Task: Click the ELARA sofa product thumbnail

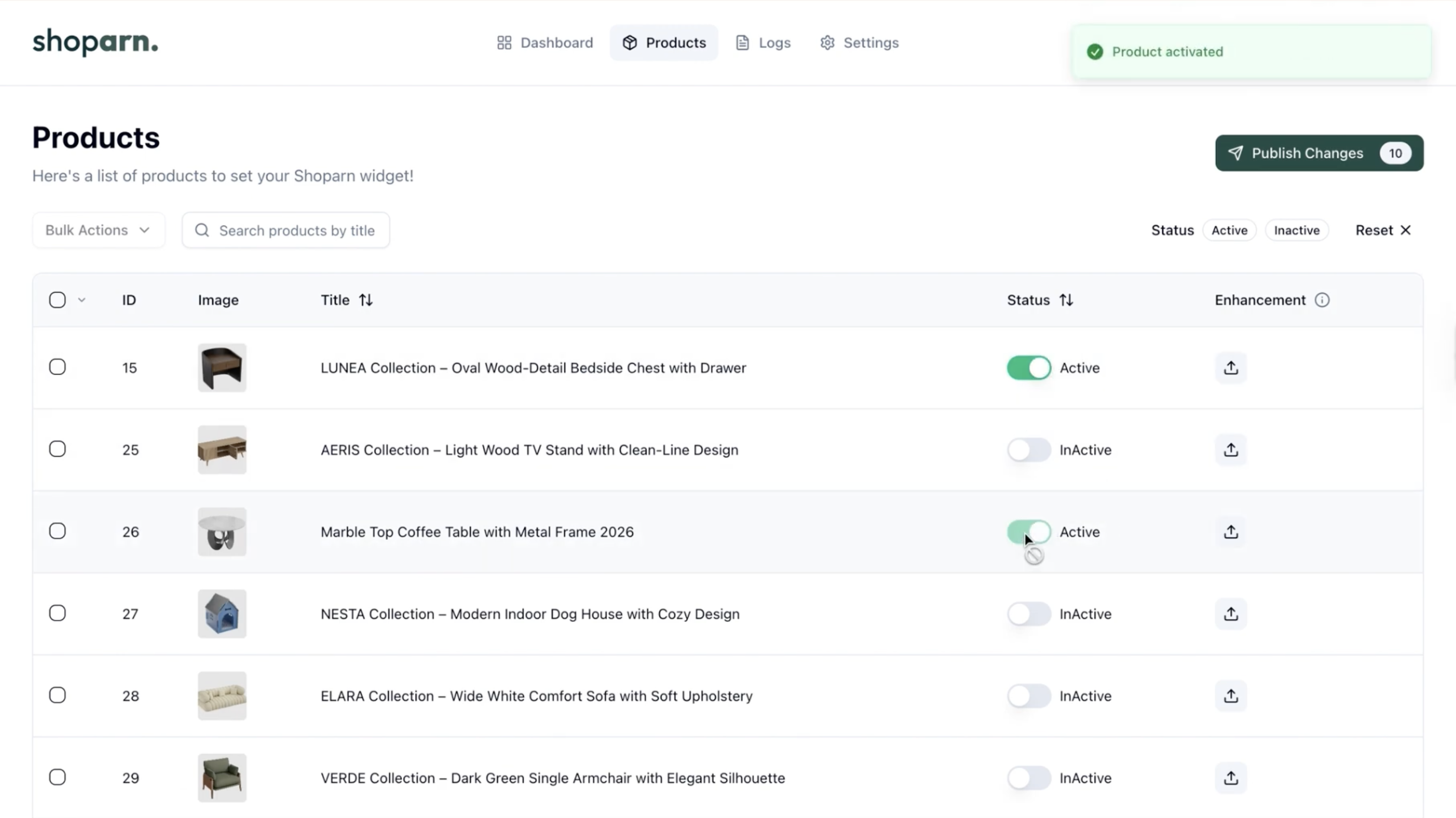Action: point(221,695)
